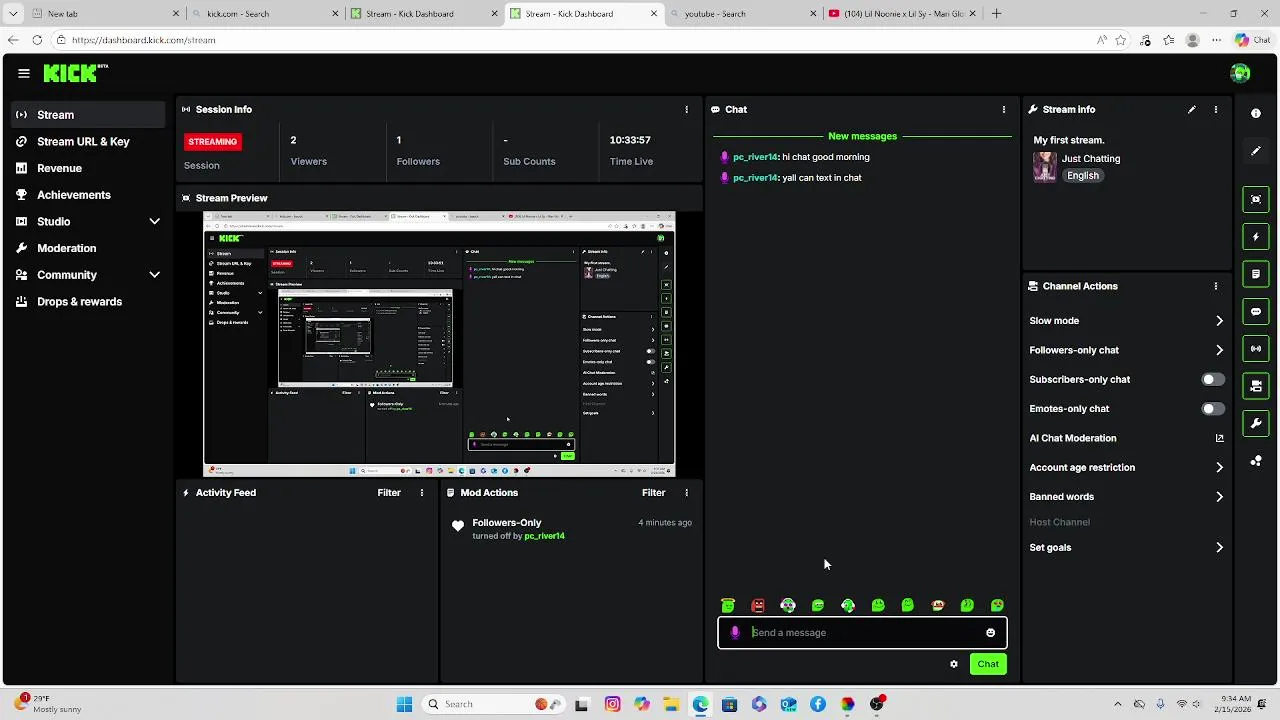
Task: Open Drops & rewards page
Action: click(x=88, y=301)
